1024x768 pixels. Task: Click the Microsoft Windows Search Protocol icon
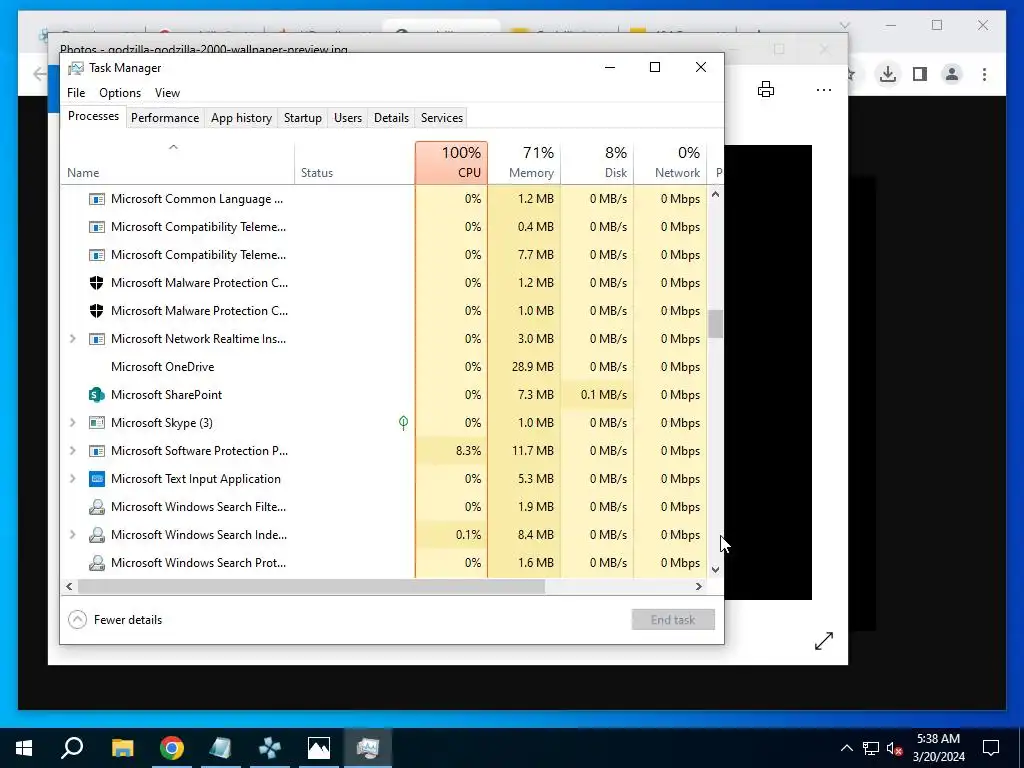(x=97, y=563)
